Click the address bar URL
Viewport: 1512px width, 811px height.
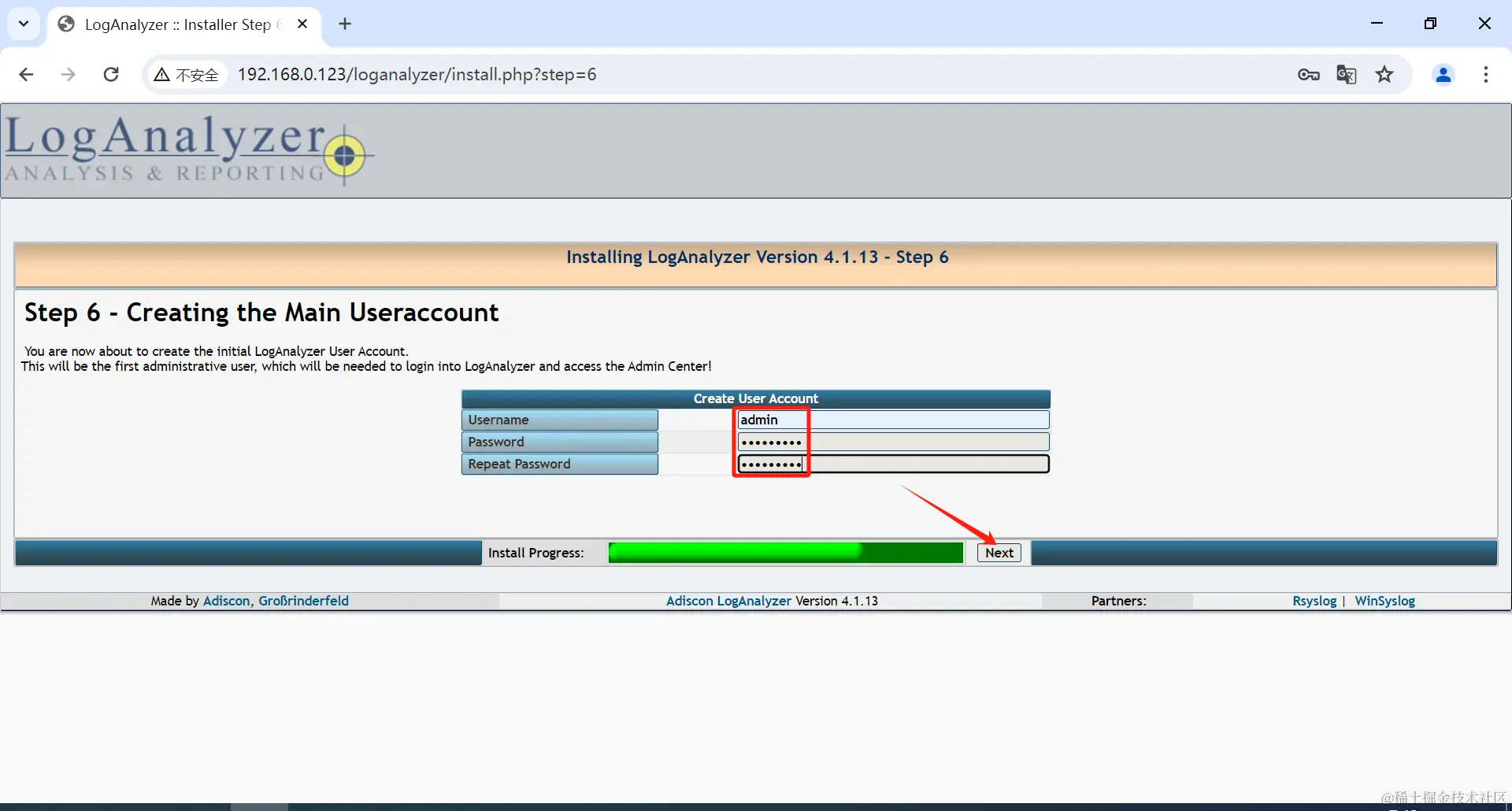point(417,75)
